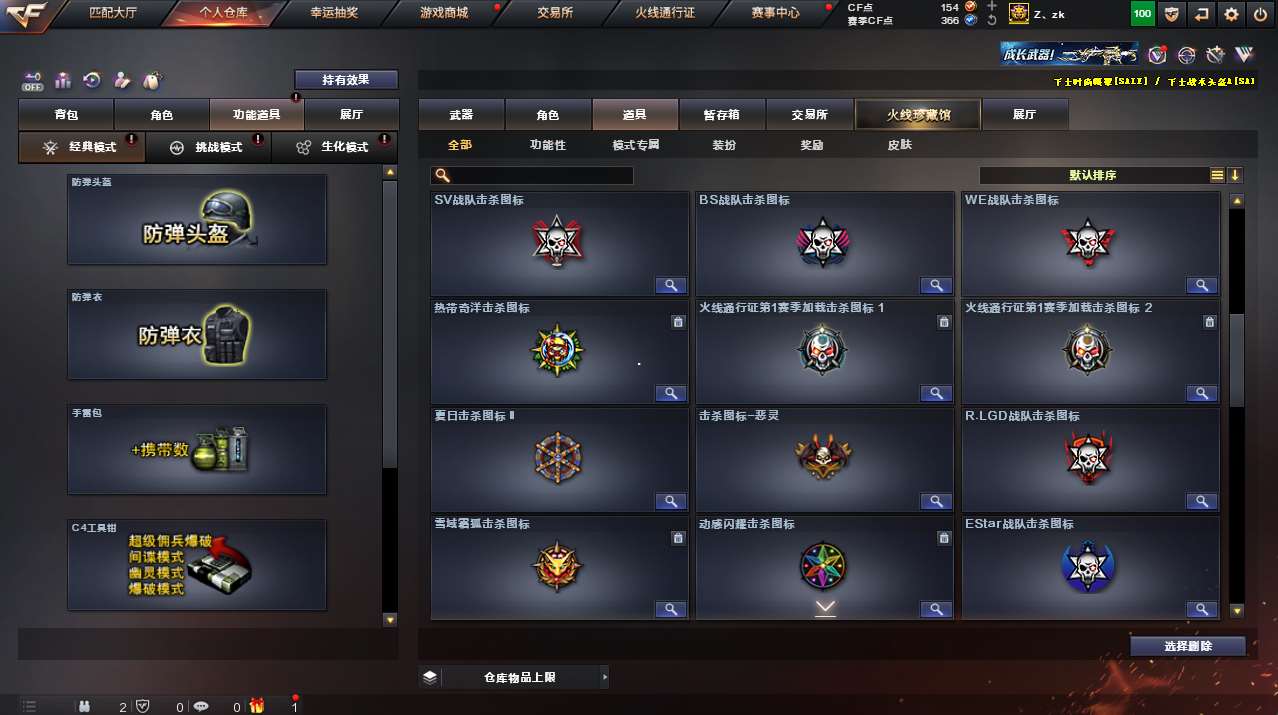
Task: Open the settings gear in the top bar
Action: coord(1231,14)
